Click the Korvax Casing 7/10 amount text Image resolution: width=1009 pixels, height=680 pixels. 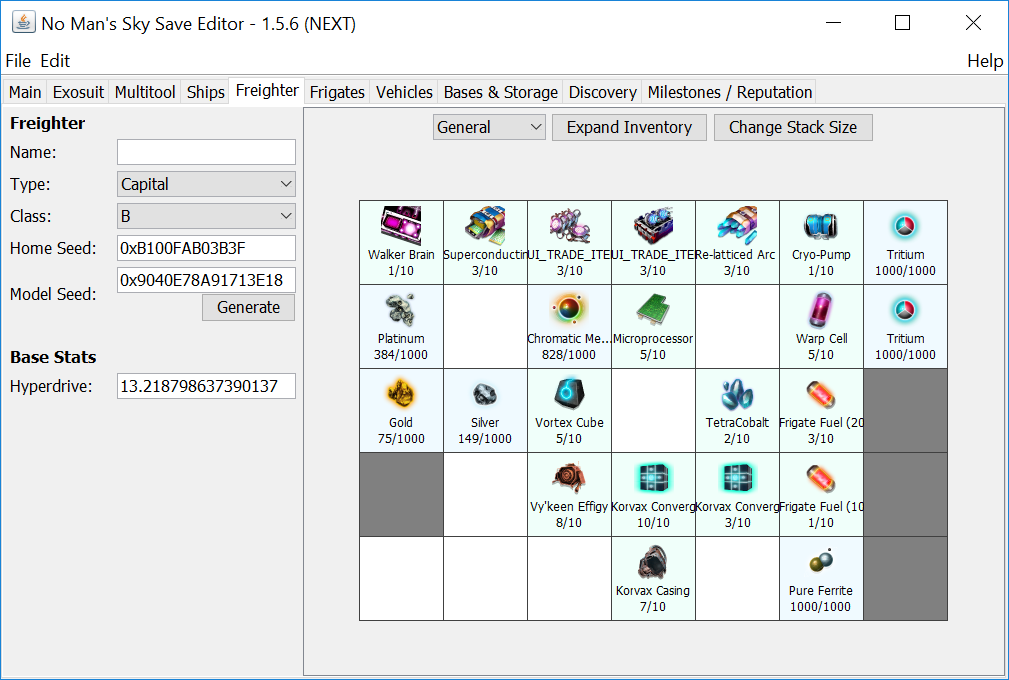pyautogui.click(x=653, y=607)
